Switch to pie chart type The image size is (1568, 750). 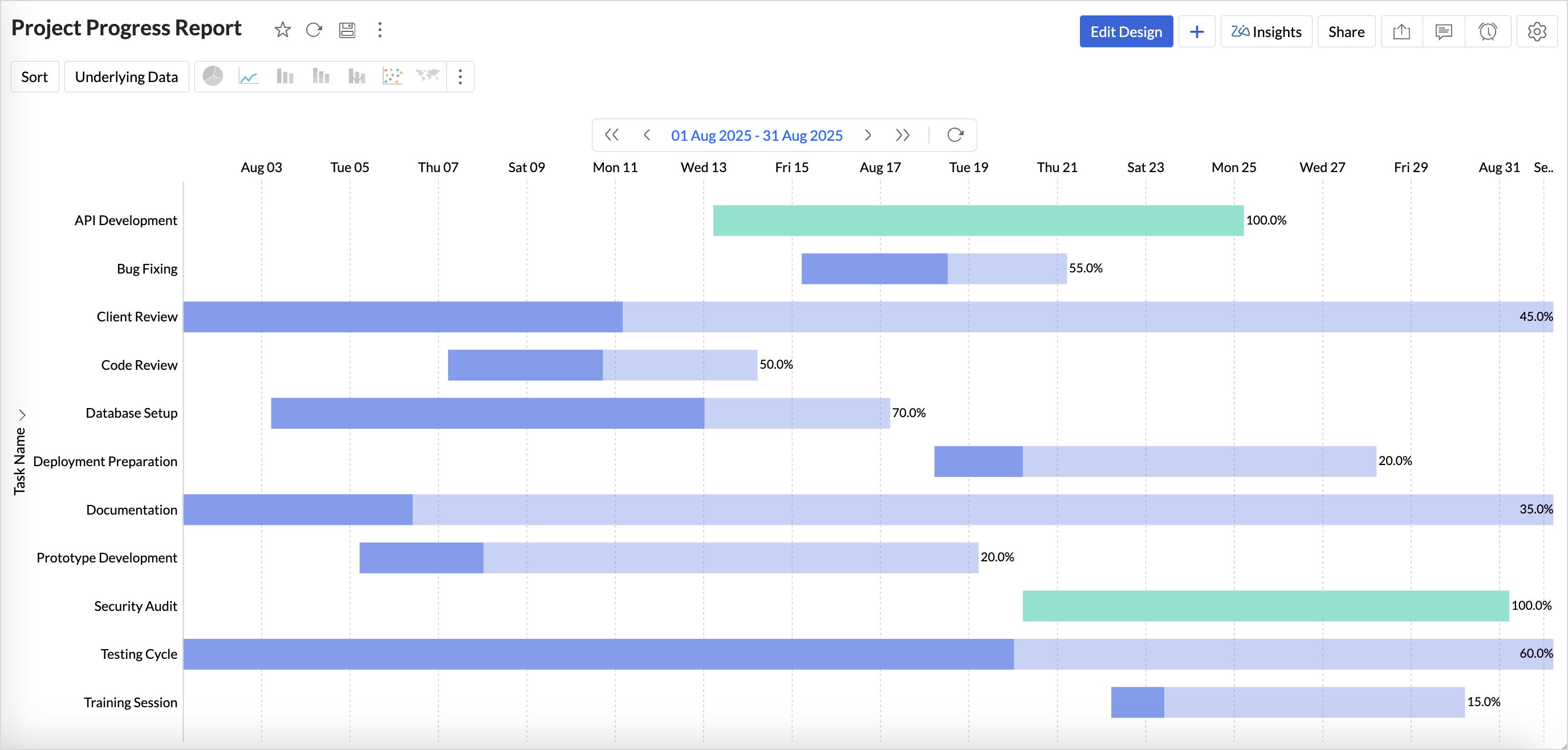[x=213, y=76]
